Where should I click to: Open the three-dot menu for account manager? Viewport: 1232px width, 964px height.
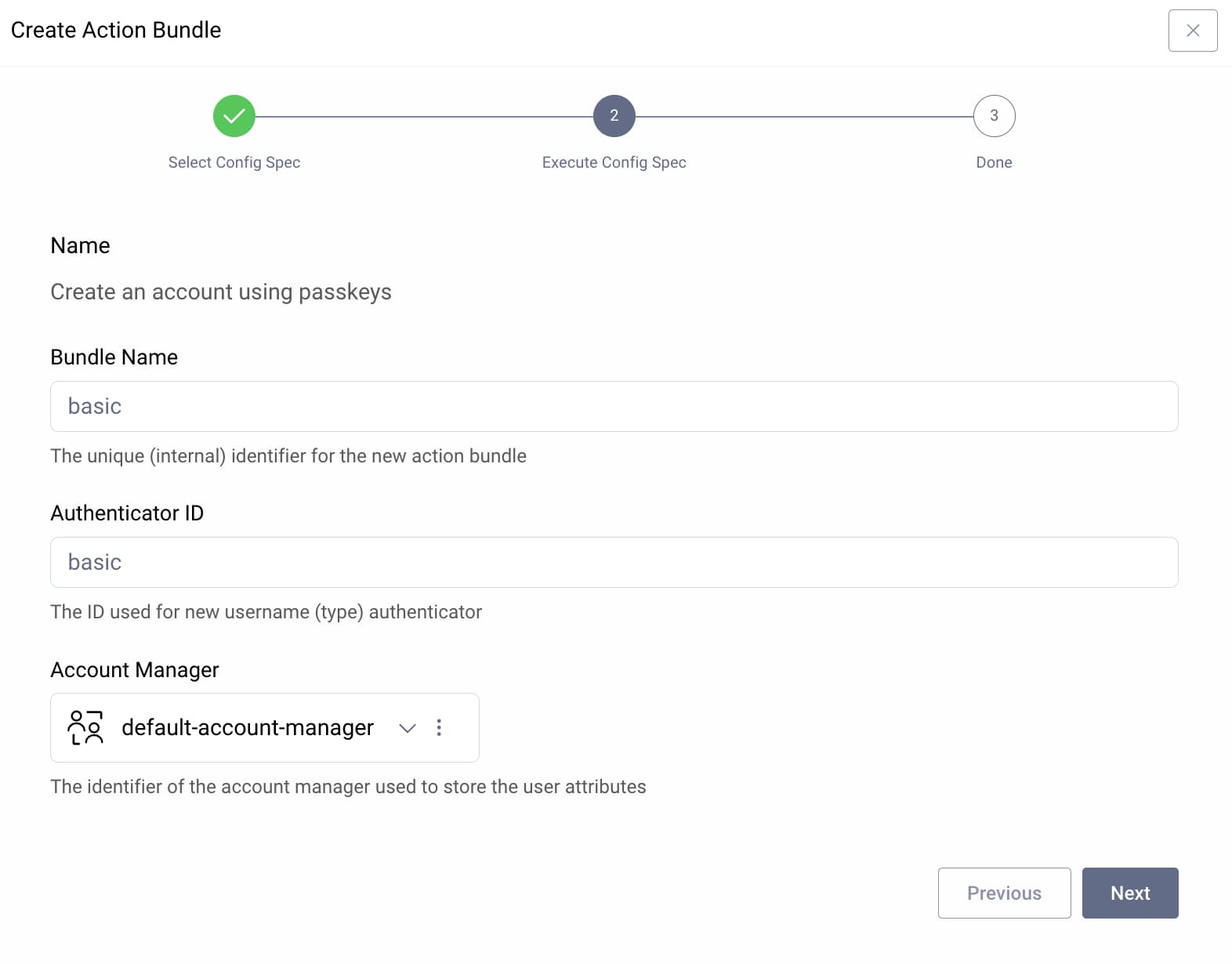[x=439, y=727]
